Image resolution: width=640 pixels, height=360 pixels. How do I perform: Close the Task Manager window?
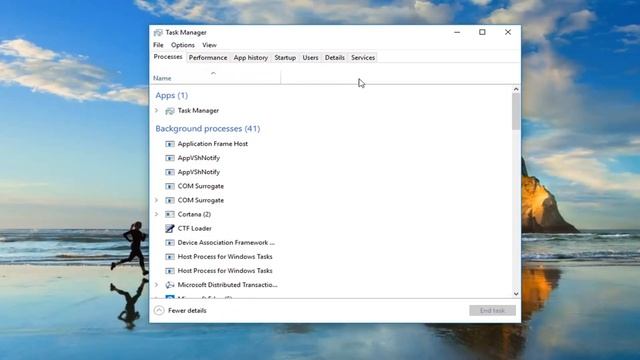pyautogui.click(x=508, y=32)
